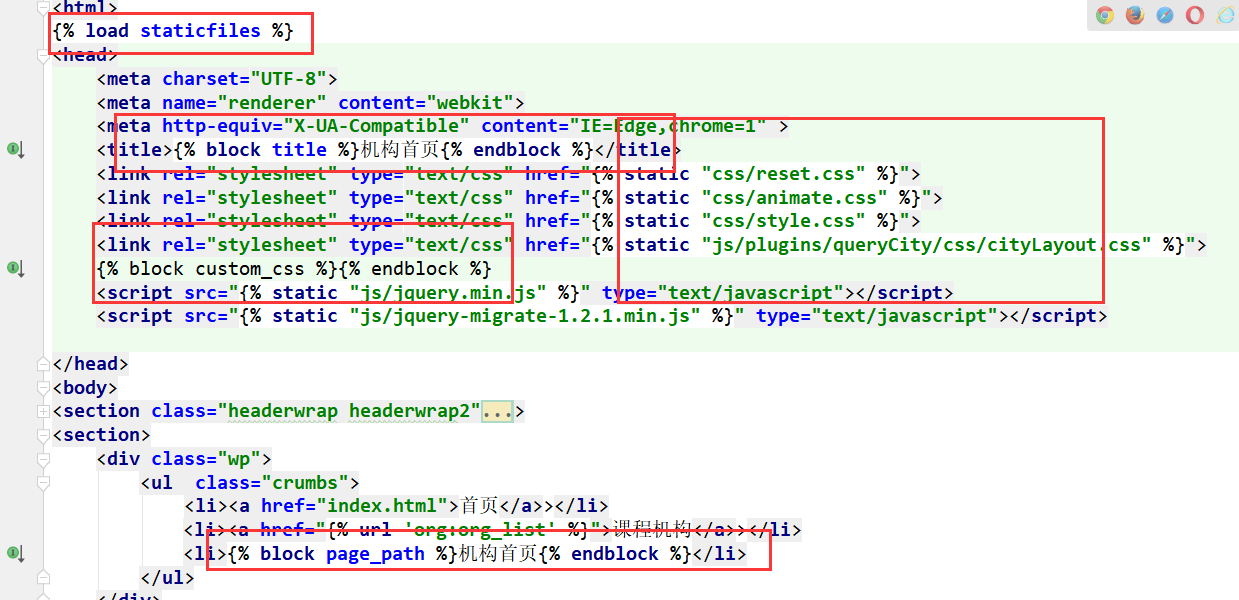Click the 'block custom_css' template tag

pos(217,269)
